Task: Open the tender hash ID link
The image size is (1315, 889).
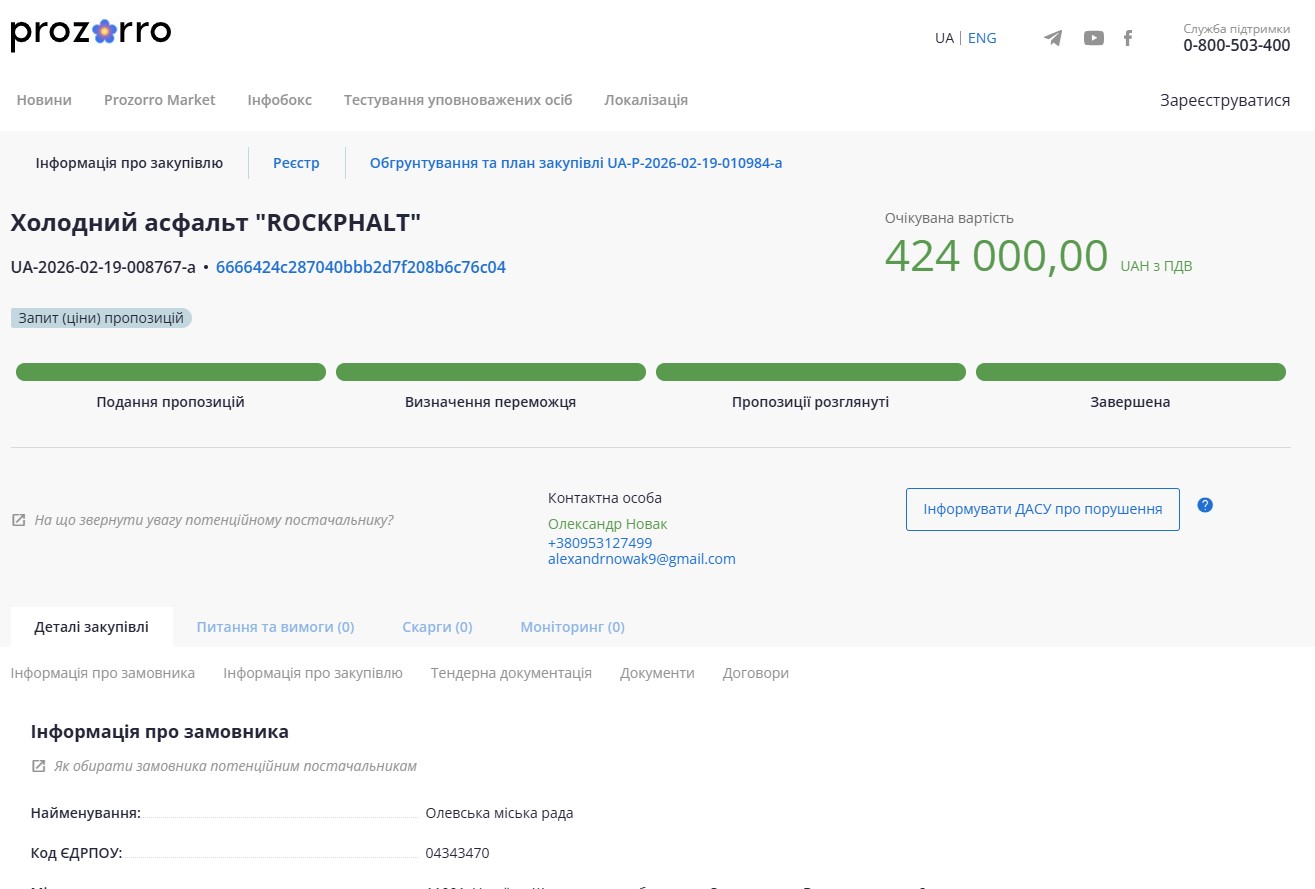Action: pos(361,267)
